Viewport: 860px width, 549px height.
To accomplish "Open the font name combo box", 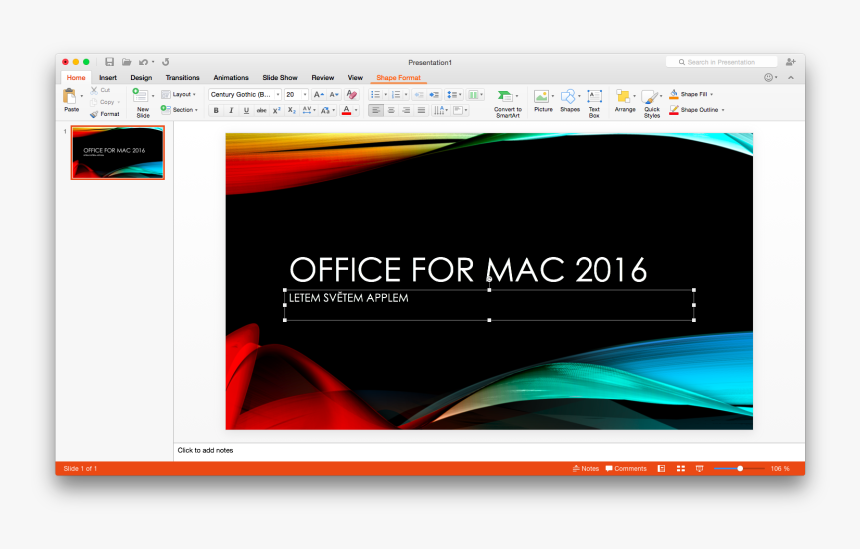I will coord(245,94).
